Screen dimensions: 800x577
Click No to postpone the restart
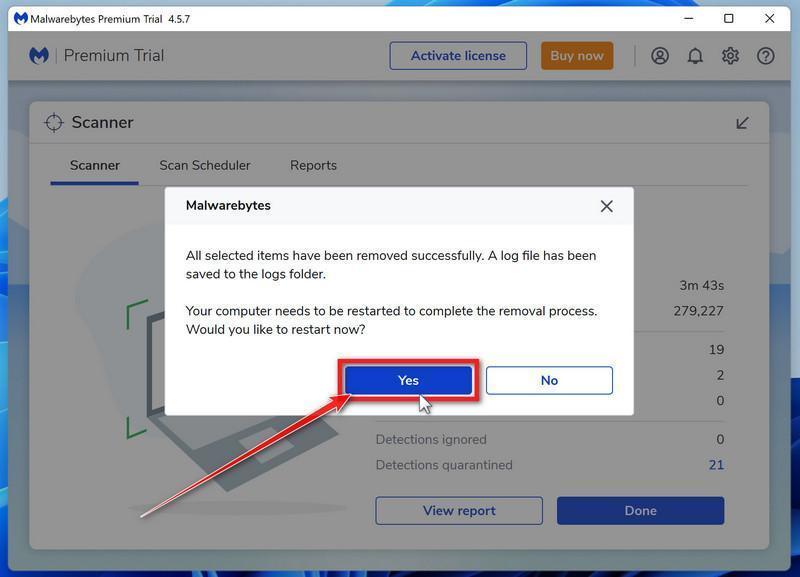[549, 380]
